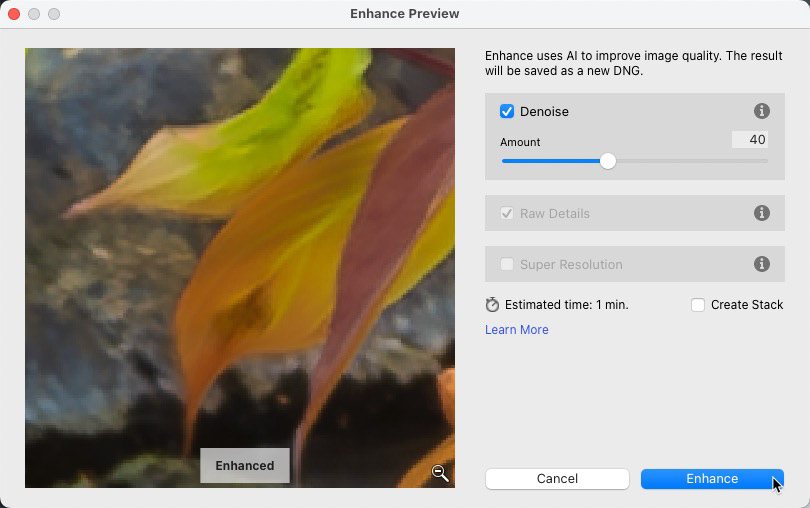Click the Denoise info icon

(761, 111)
